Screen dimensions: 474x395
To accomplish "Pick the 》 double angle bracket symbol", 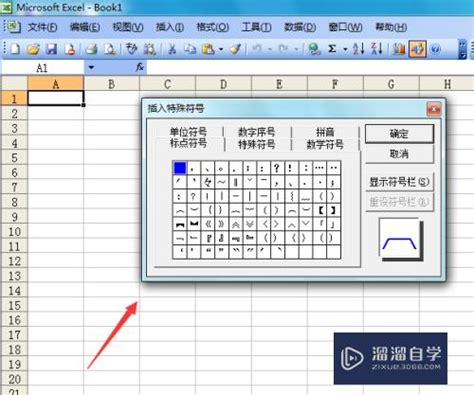I will point(221,224).
